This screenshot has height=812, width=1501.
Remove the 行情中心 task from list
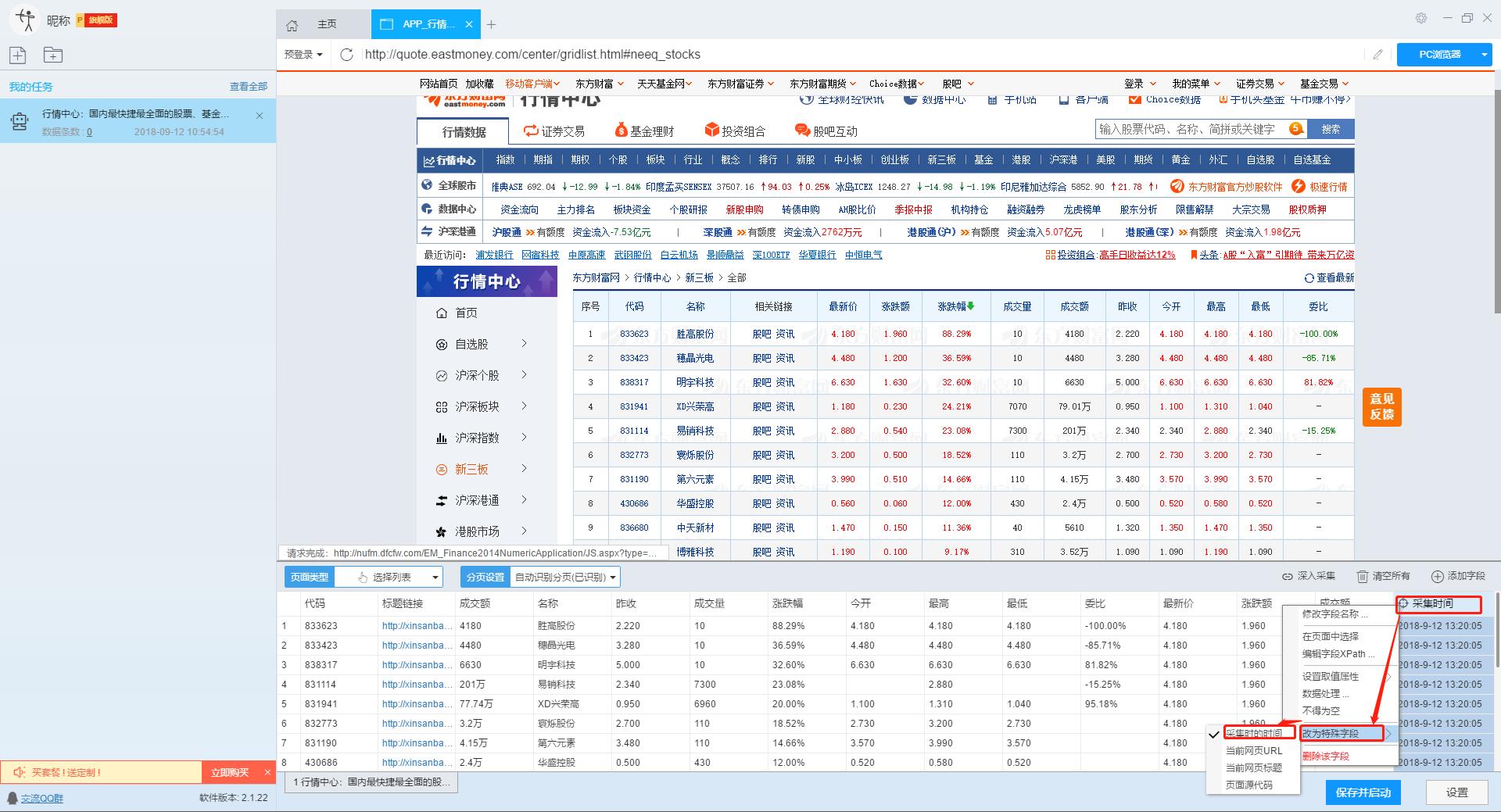pyautogui.click(x=260, y=116)
